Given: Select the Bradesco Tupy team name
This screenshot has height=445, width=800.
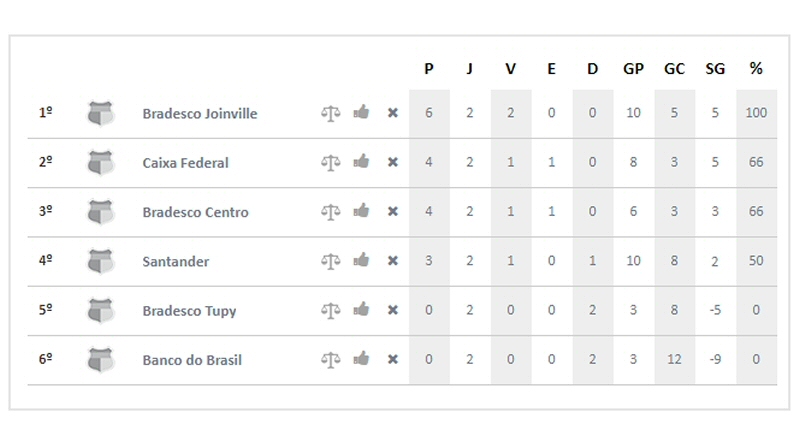Looking at the screenshot, I should tap(189, 311).
